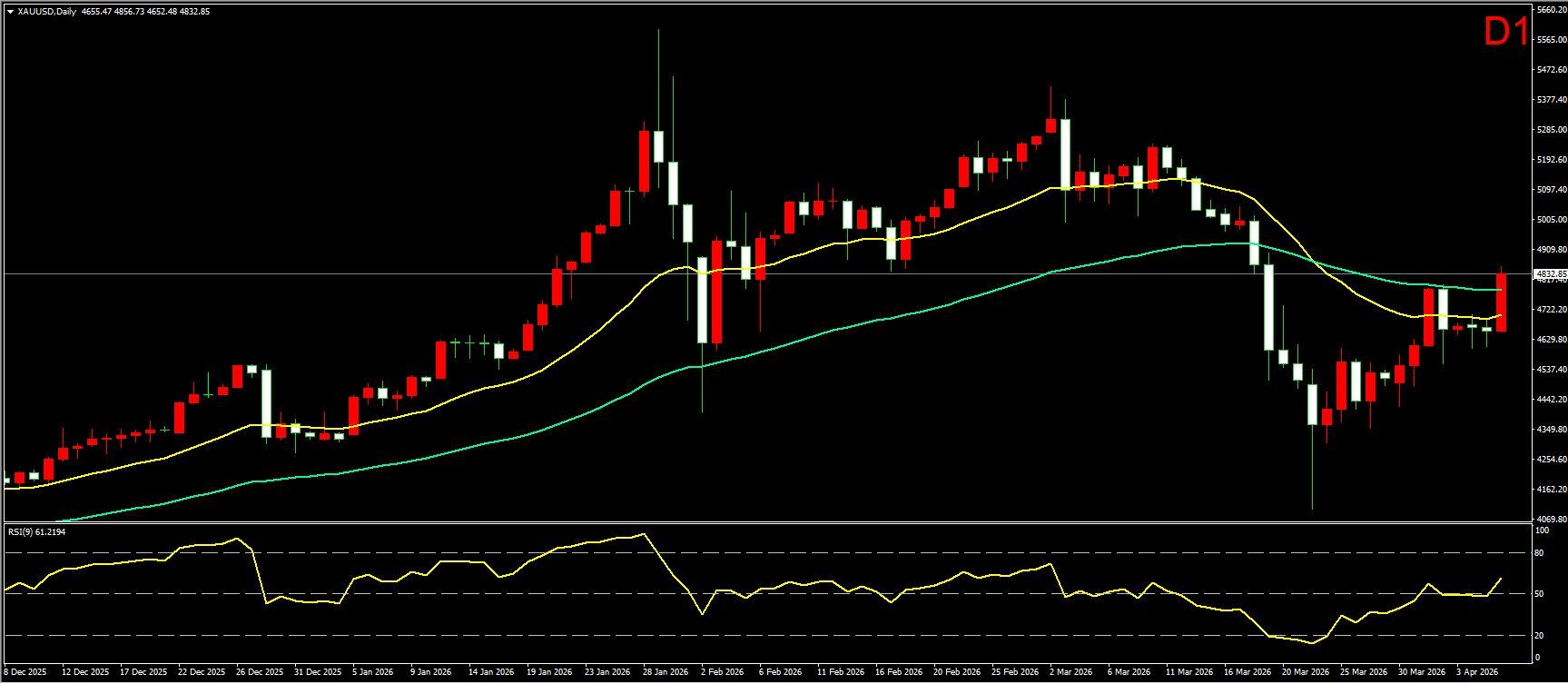Select the 8 Dec 2025 date marker
The height and width of the screenshot is (684, 1568).
tap(25, 672)
